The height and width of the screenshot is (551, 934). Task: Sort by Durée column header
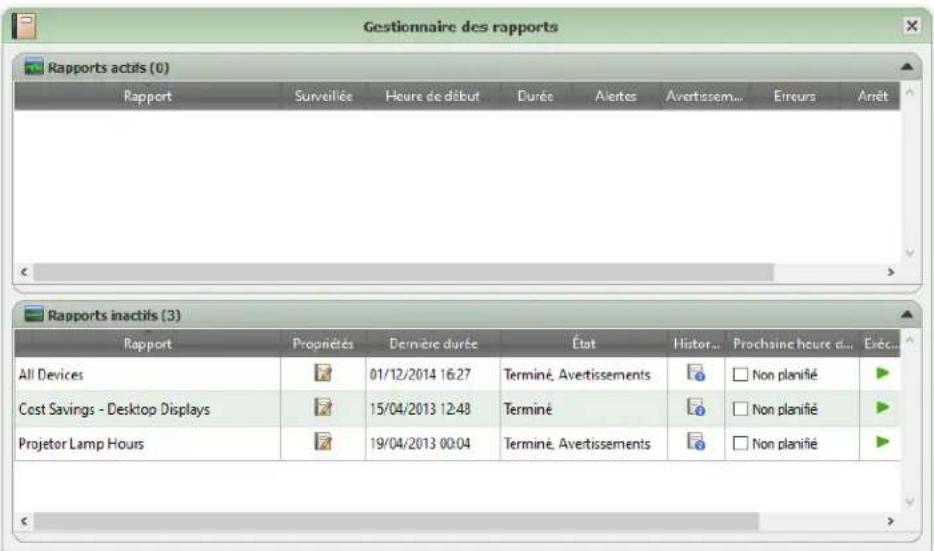pos(536,96)
